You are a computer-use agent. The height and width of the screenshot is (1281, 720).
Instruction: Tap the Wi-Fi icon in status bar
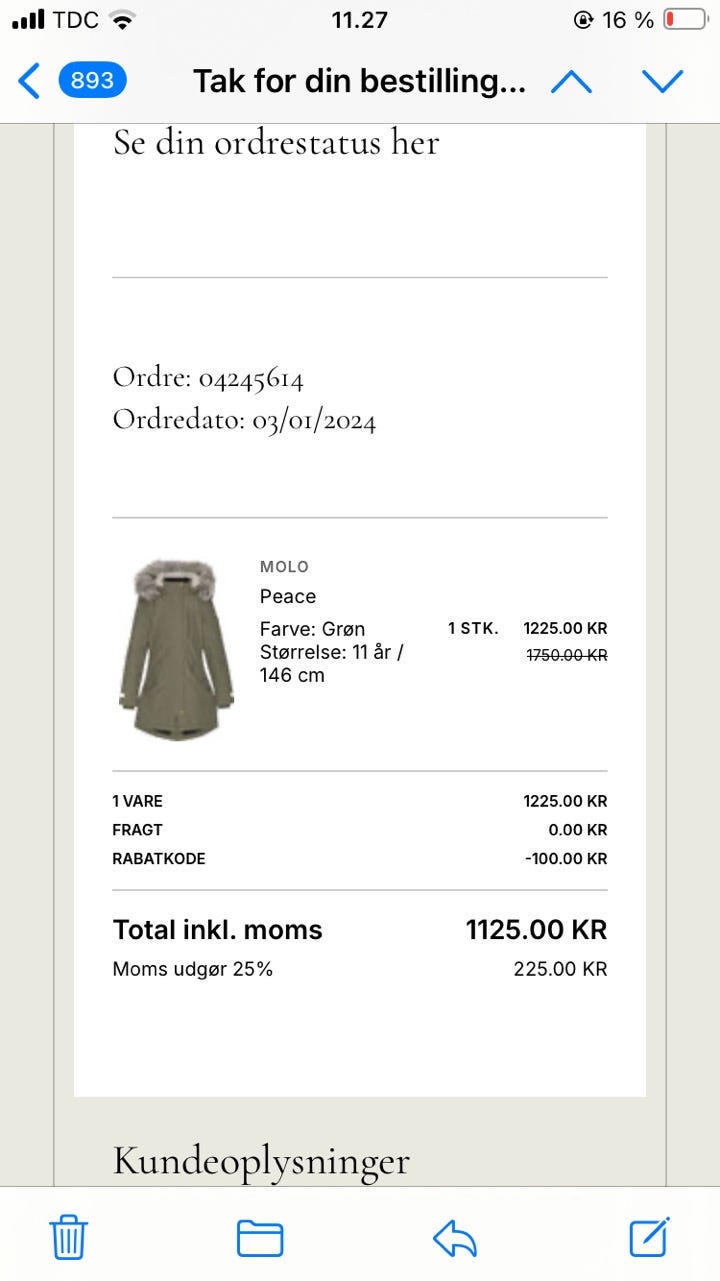tap(122, 20)
